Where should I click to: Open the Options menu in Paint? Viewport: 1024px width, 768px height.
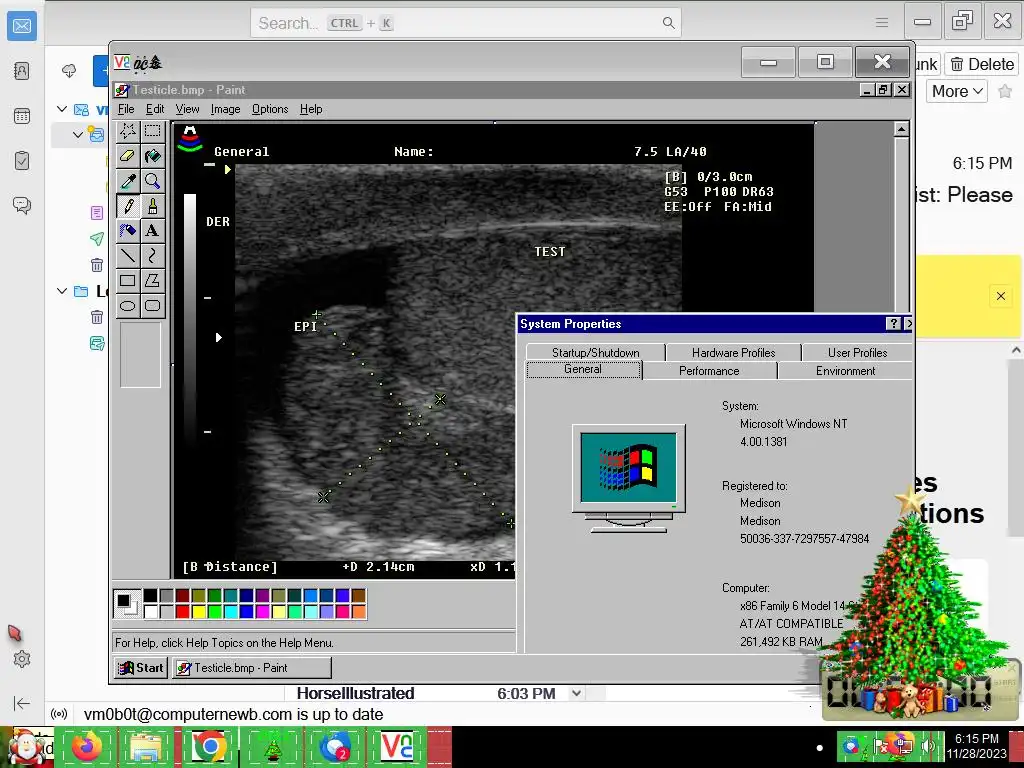pos(270,109)
